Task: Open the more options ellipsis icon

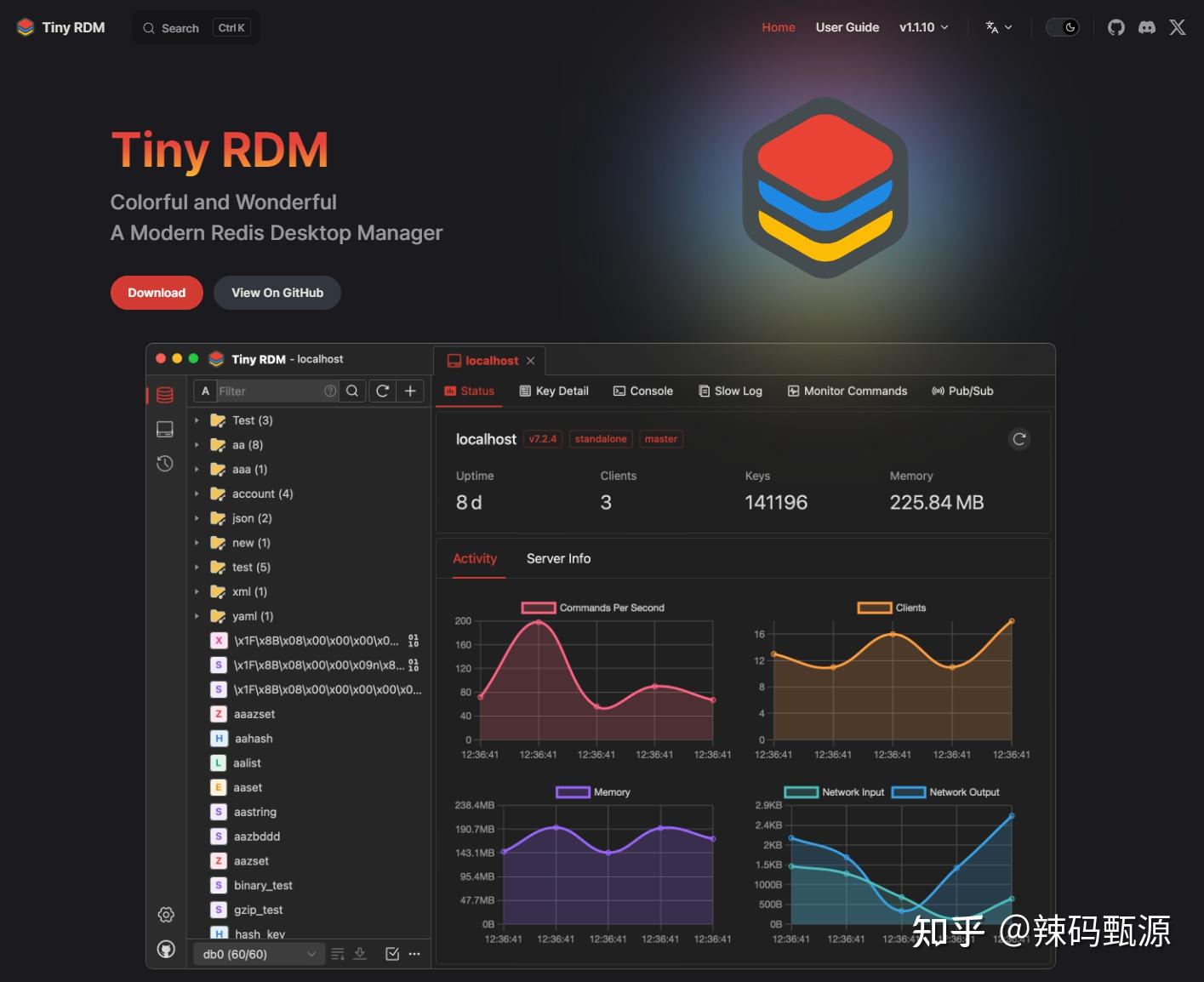Action: [414, 954]
